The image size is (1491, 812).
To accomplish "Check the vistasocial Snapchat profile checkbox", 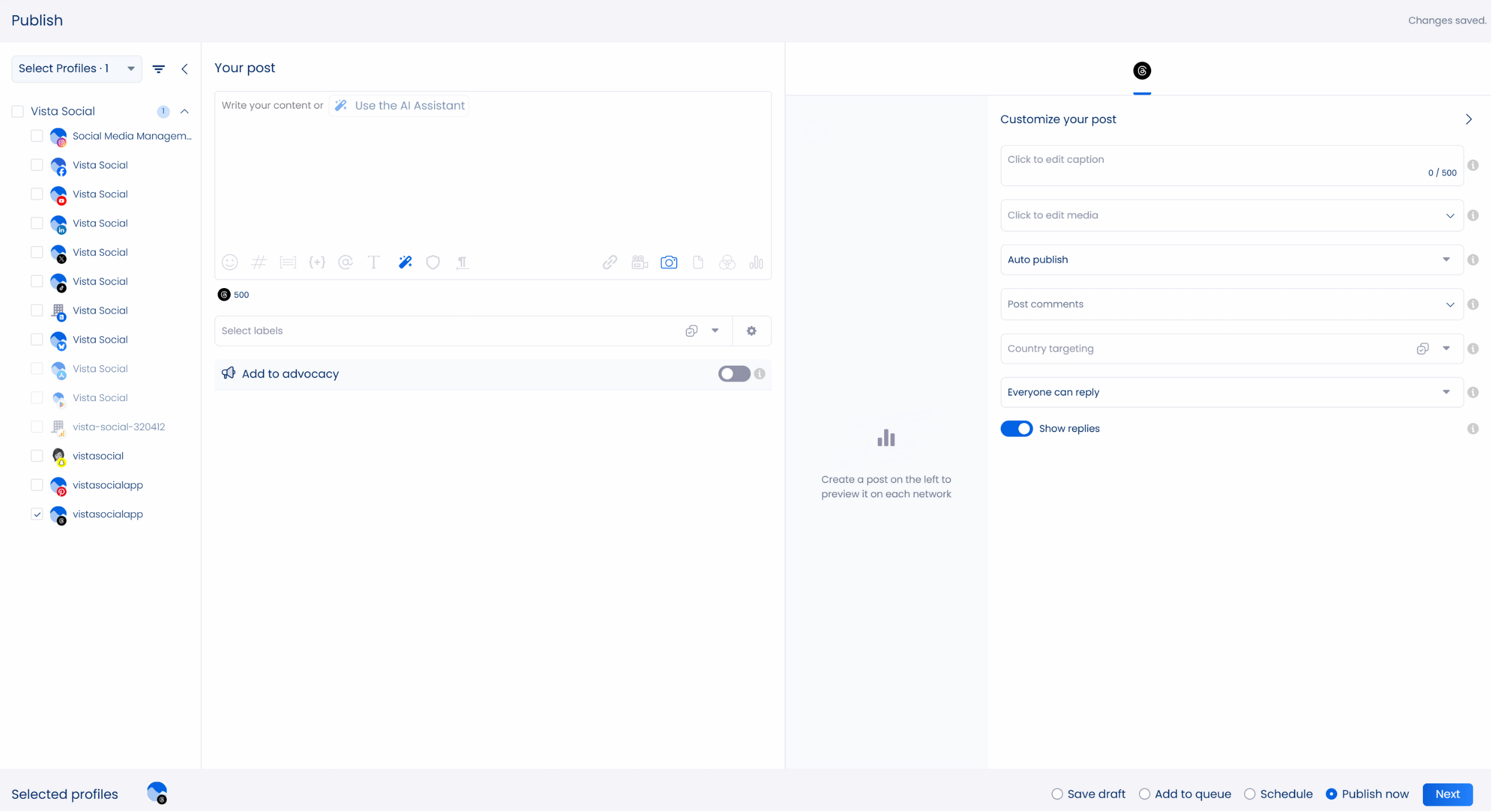I will [37, 456].
